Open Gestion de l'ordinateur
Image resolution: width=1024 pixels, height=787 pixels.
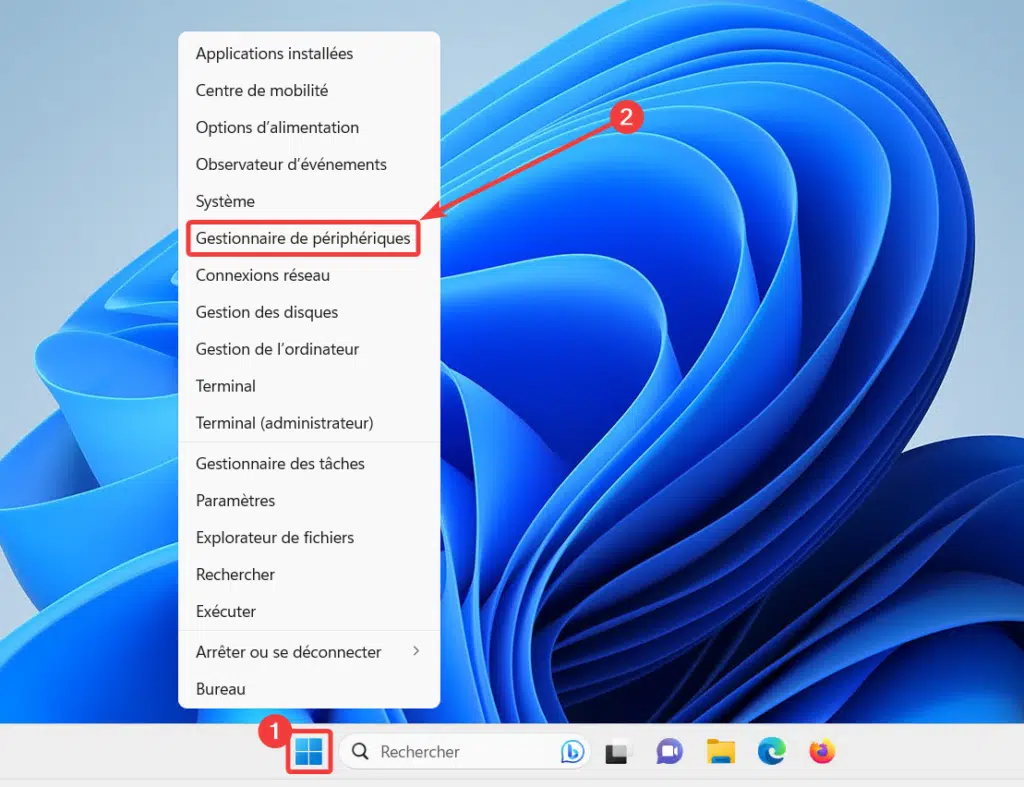309,349
